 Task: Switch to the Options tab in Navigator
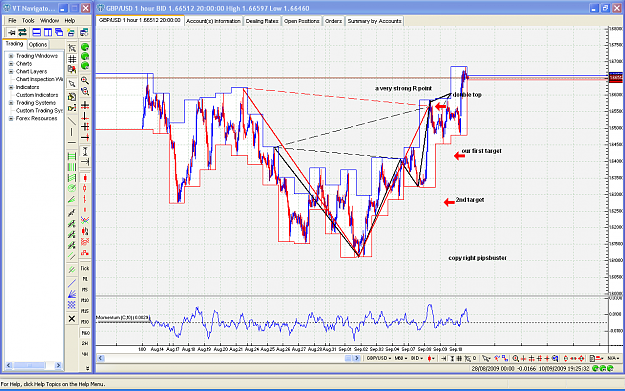[38, 45]
